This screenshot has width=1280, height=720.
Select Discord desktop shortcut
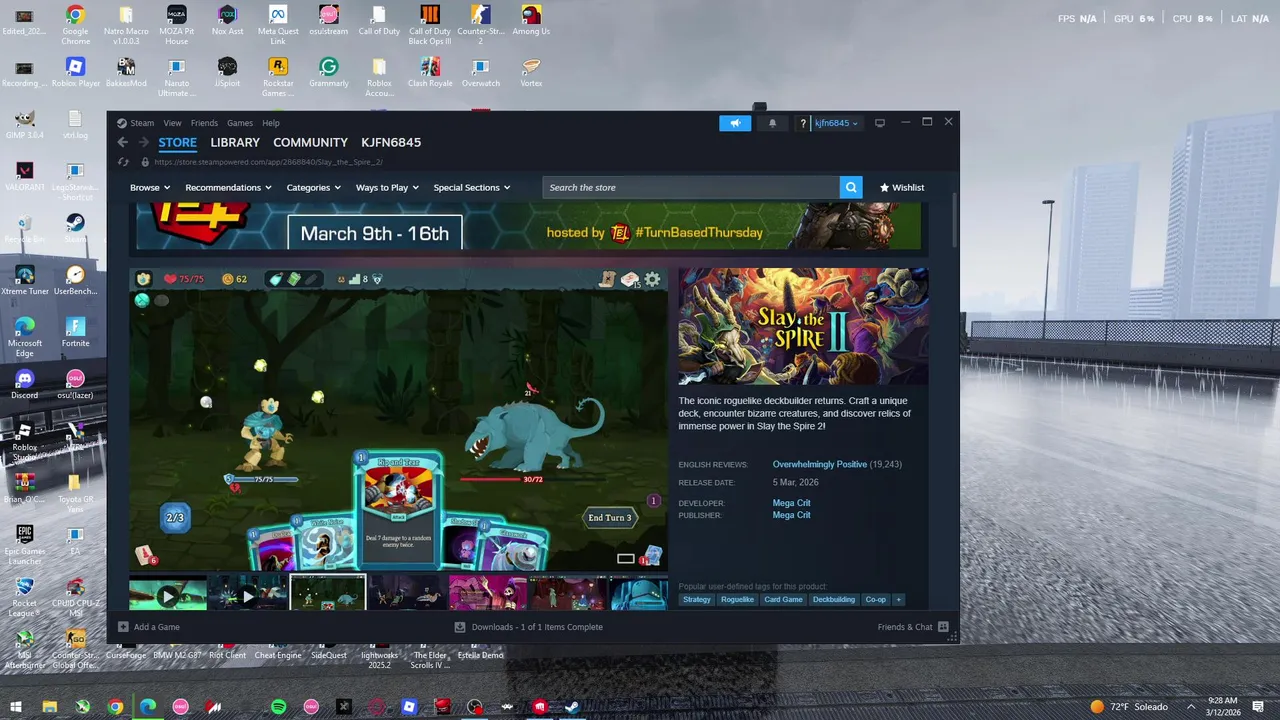[x=24, y=384]
